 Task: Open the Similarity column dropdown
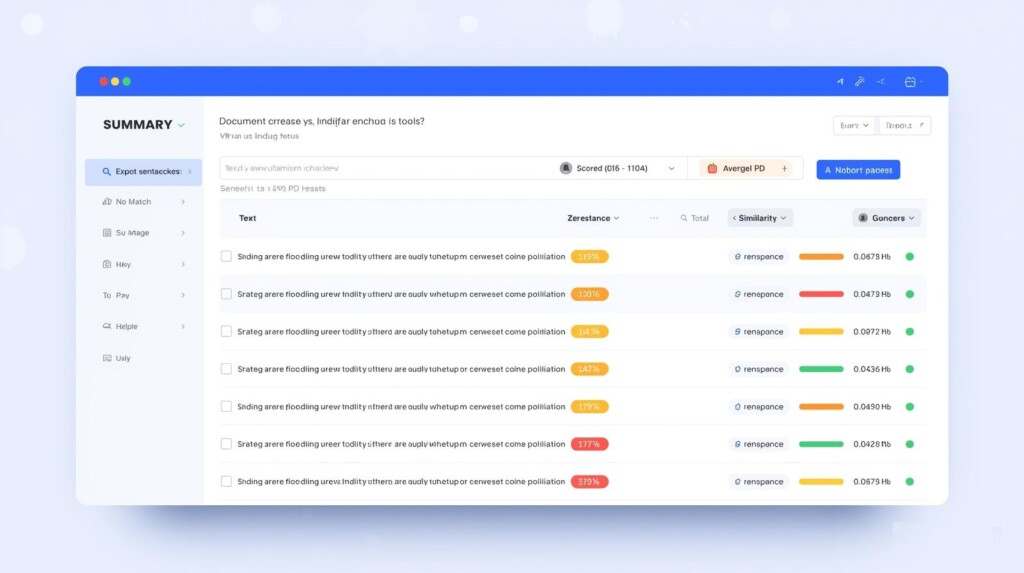[760, 218]
